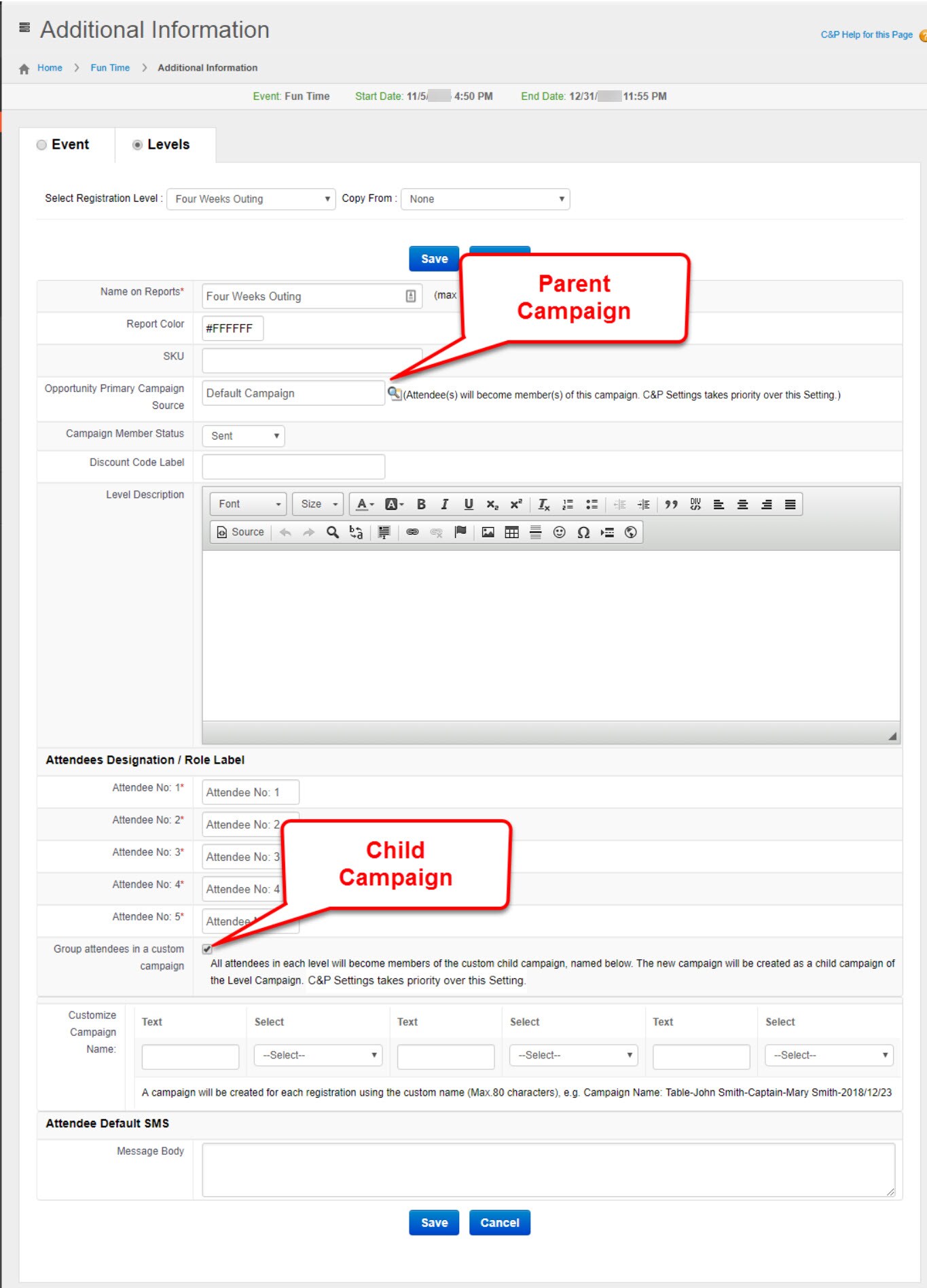Create a DIV container
This screenshot has height=1288, width=927.
695,504
